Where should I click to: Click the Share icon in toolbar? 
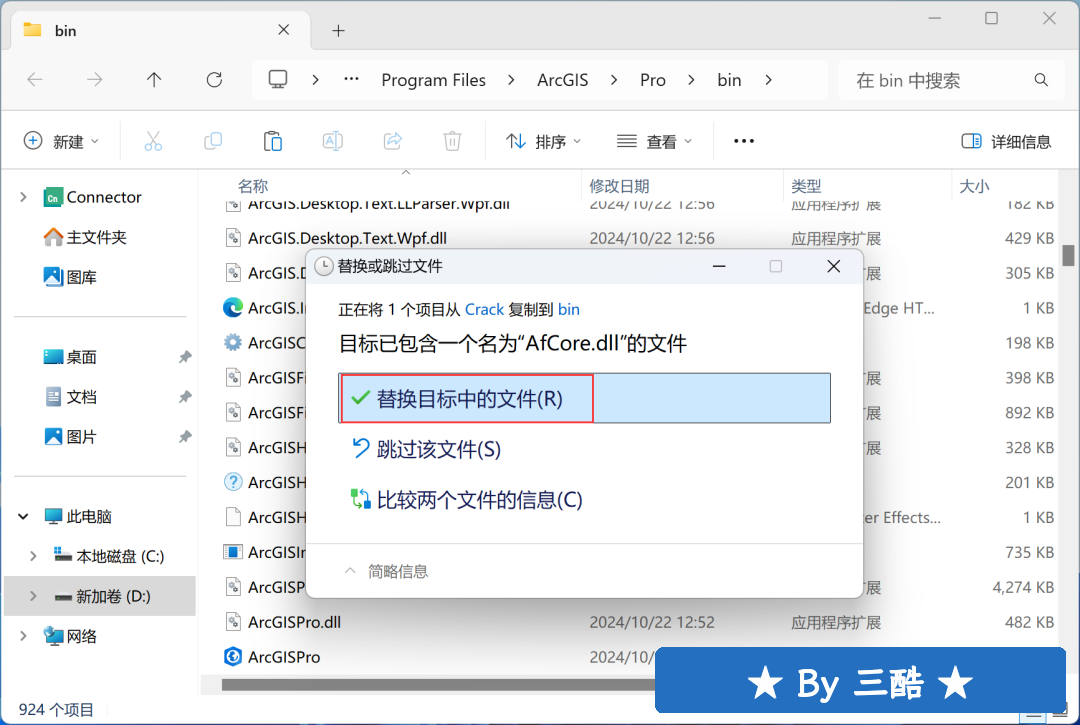[x=393, y=141]
